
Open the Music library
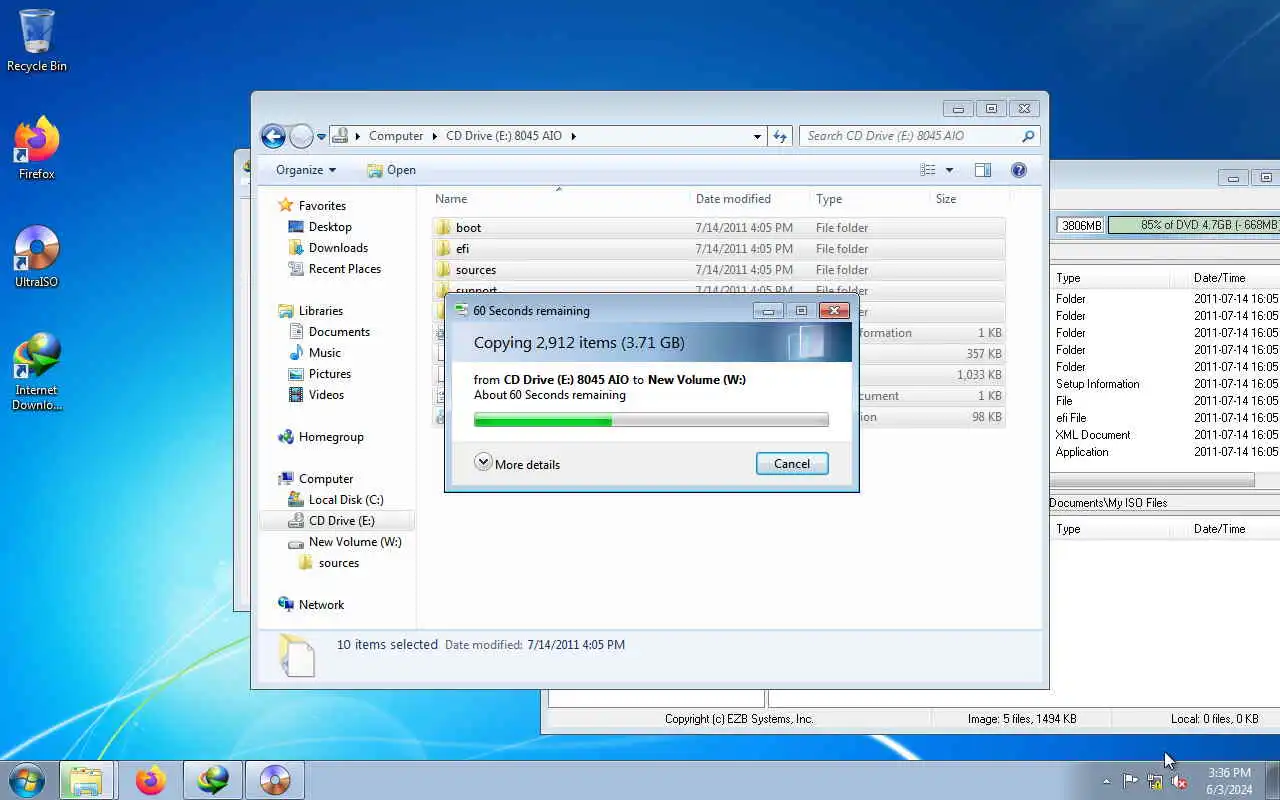coord(325,353)
